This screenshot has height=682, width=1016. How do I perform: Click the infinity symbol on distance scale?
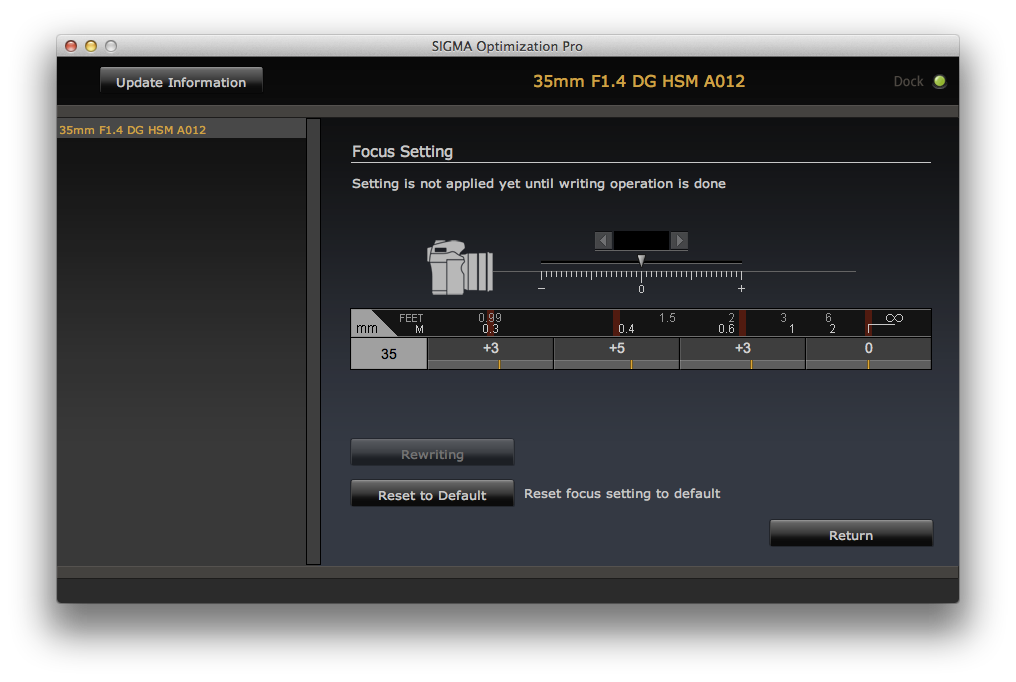(x=894, y=318)
